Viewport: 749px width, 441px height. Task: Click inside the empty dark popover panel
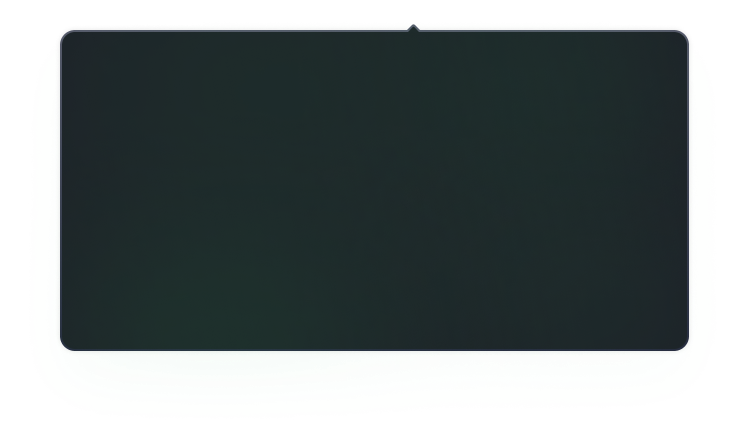point(374,190)
